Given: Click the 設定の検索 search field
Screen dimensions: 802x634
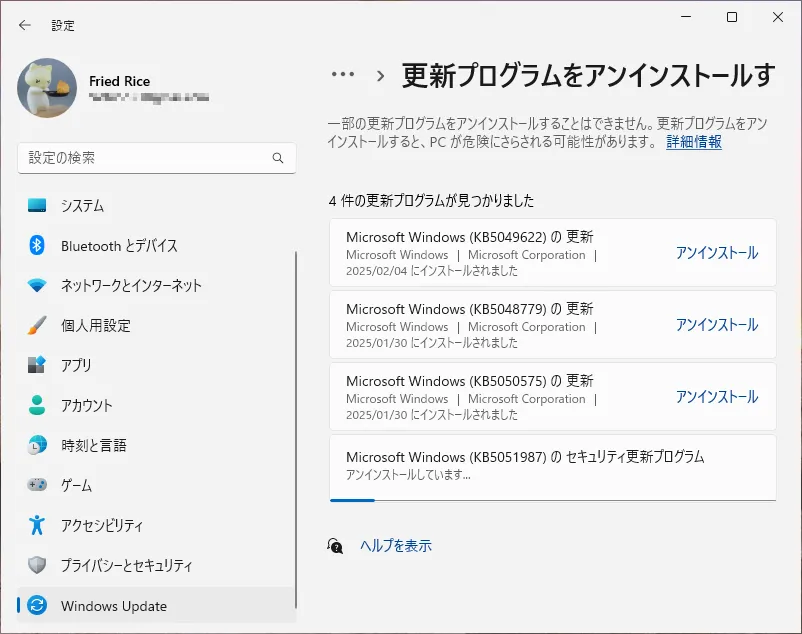Looking at the screenshot, I should [x=157, y=158].
